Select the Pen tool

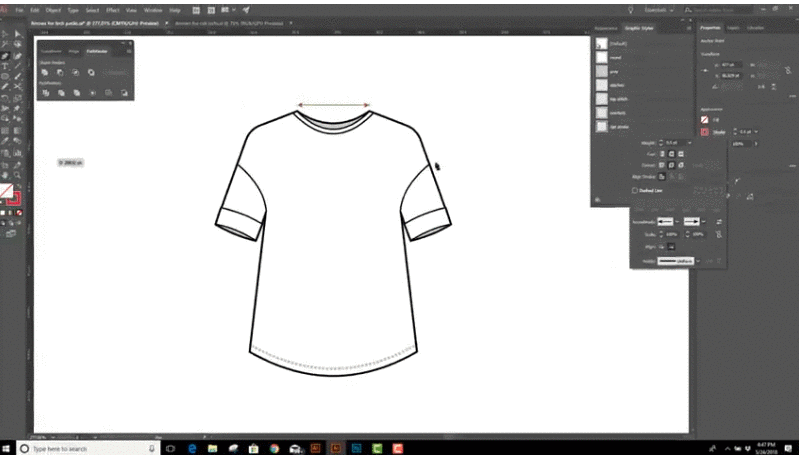pos(5,56)
